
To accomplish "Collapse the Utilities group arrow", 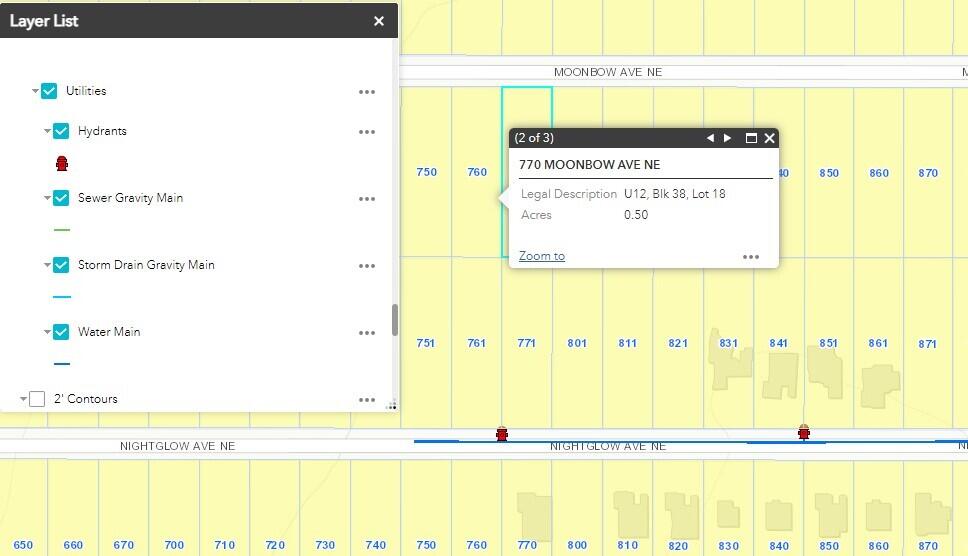I will (x=35, y=91).
